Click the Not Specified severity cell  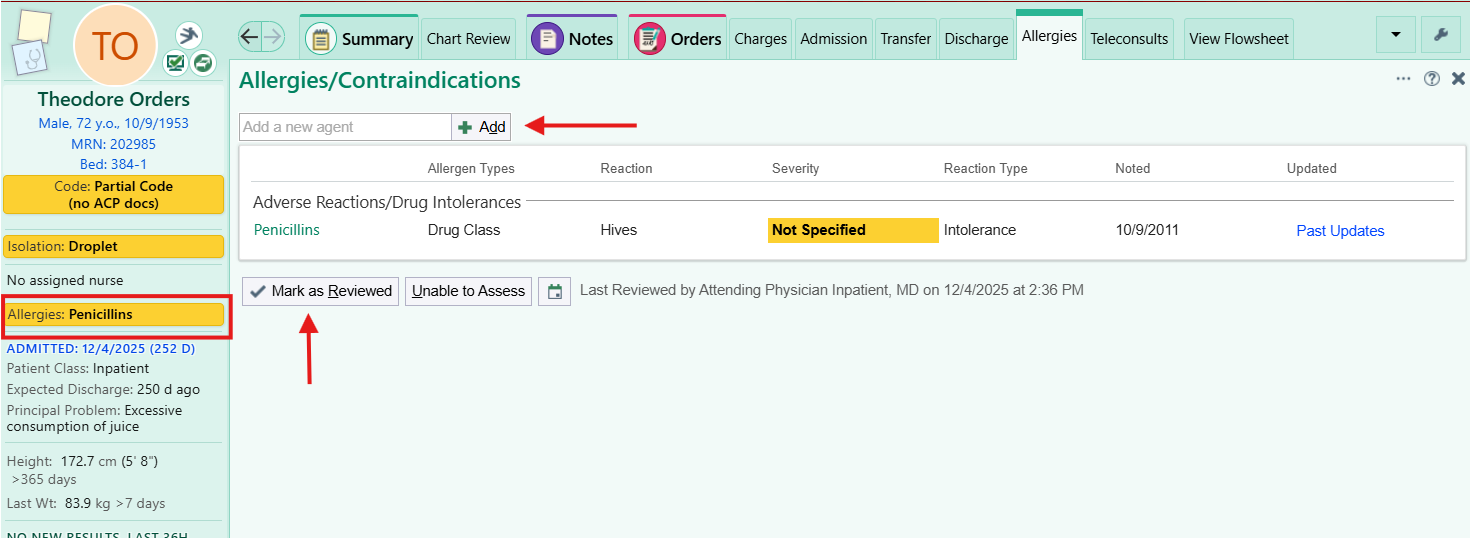(853, 230)
